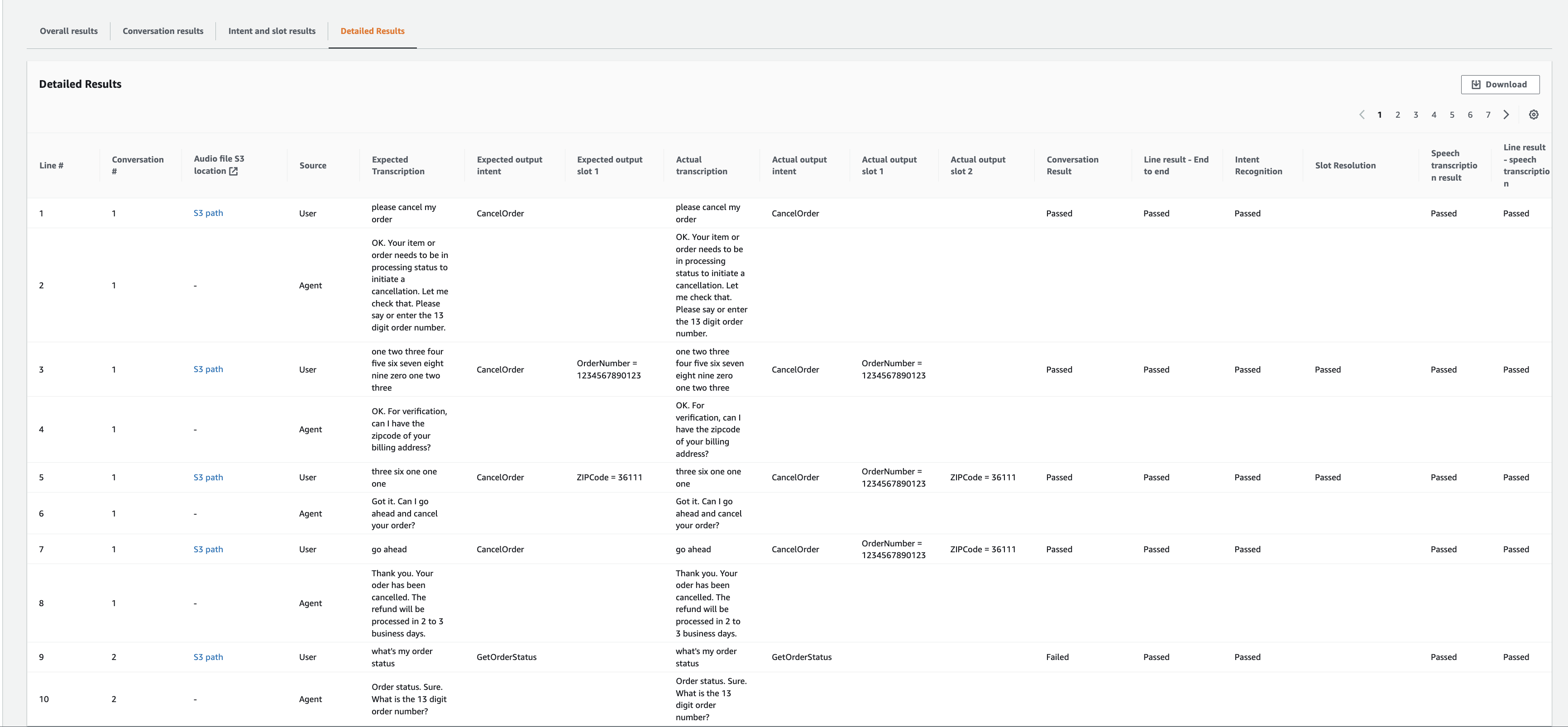Image resolution: width=1568 pixels, height=727 pixels.
Task: Go to page 4 of results
Action: click(x=1434, y=115)
